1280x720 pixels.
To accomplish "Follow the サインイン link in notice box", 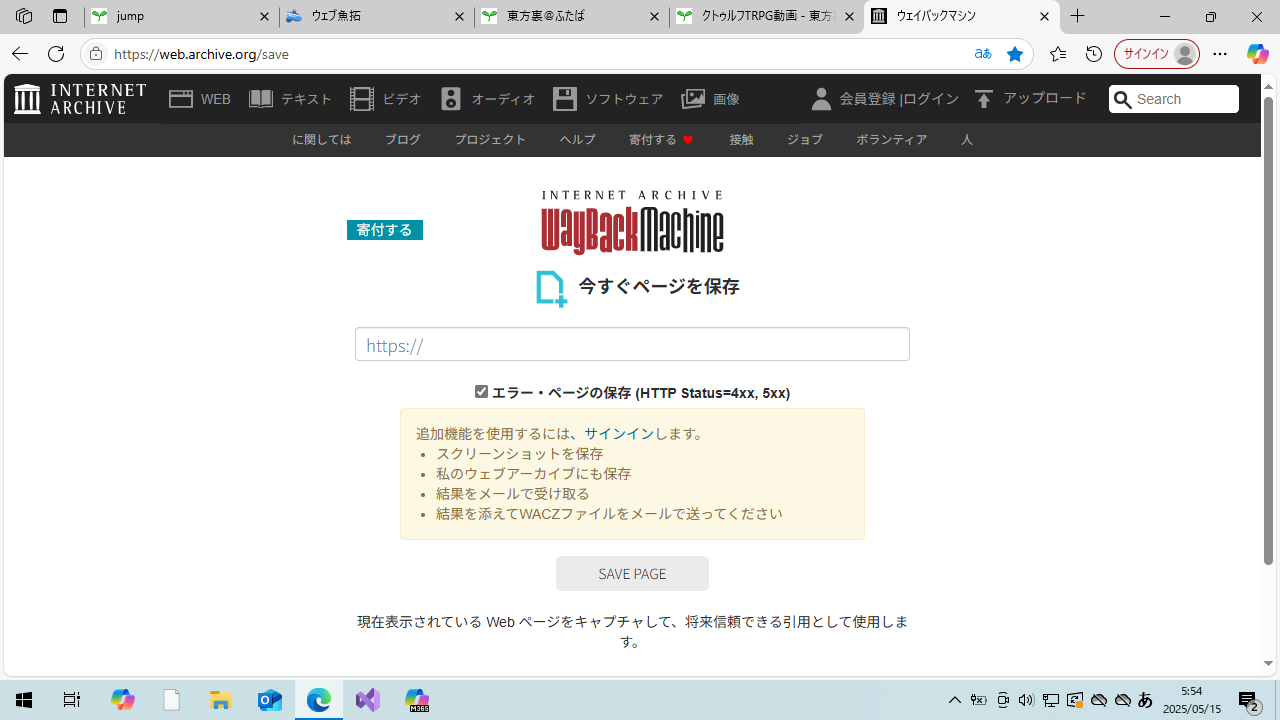I will click(619, 434).
